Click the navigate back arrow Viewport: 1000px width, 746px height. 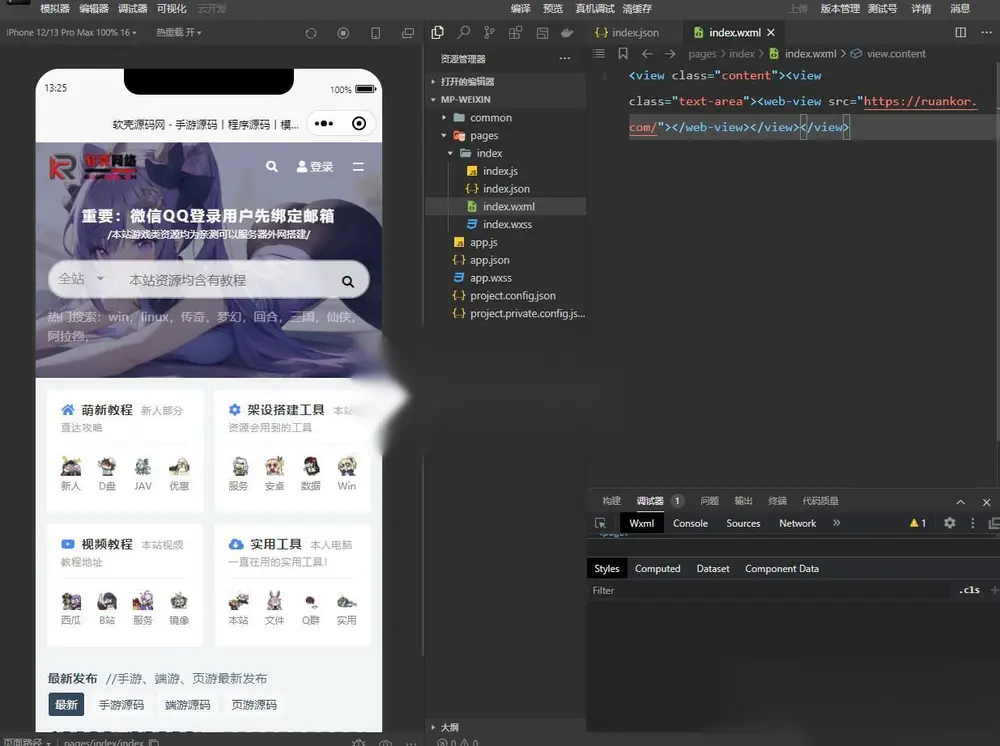click(647, 54)
